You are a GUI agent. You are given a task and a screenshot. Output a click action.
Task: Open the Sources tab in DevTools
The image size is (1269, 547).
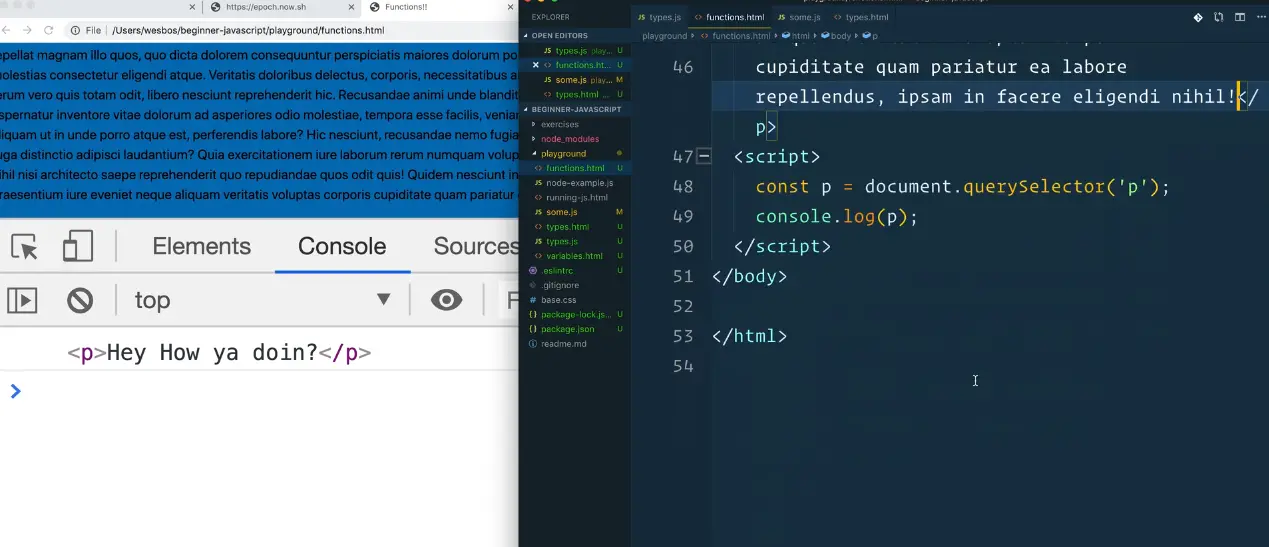coord(476,247)
